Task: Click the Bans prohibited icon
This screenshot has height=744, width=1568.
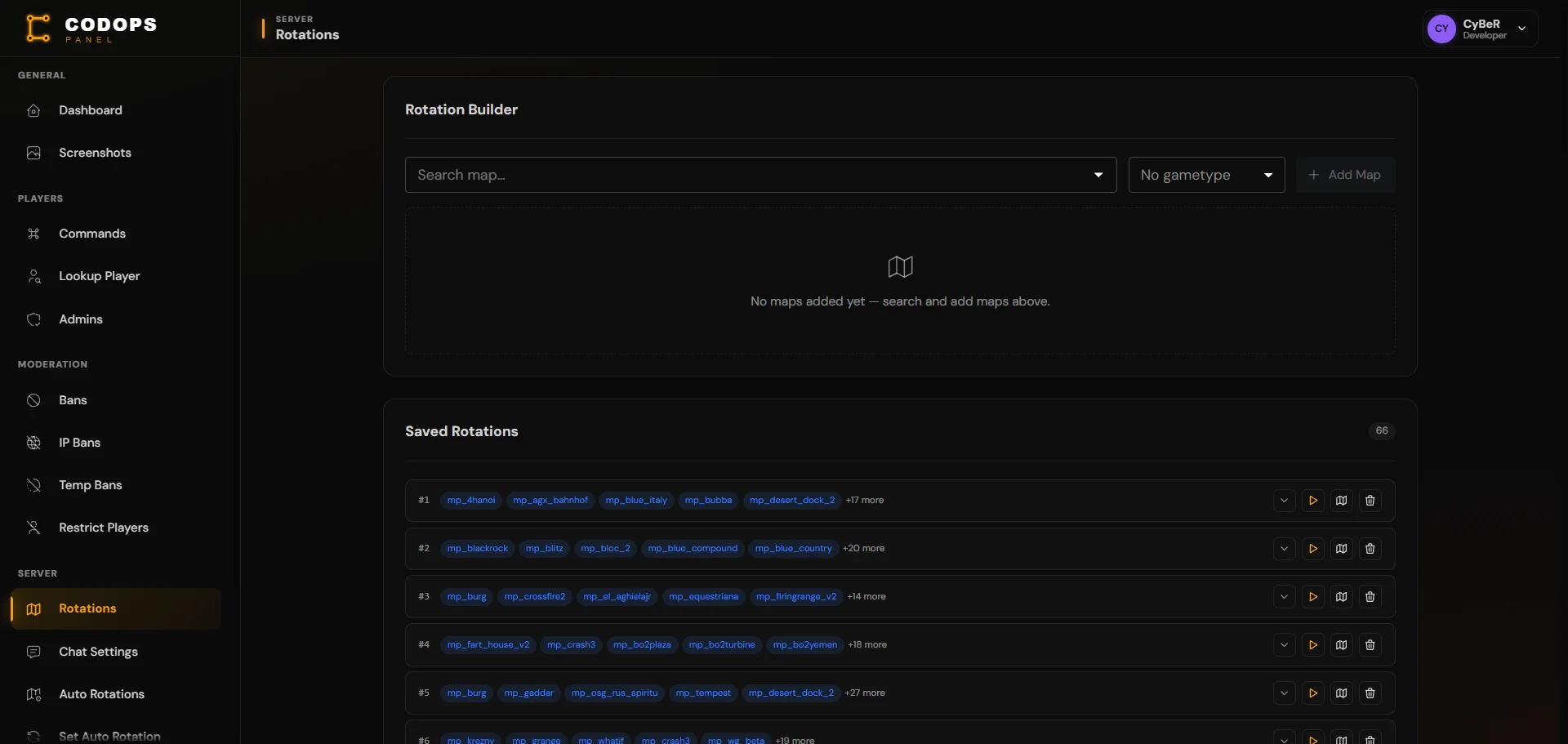Action: [x=33, y=400]
